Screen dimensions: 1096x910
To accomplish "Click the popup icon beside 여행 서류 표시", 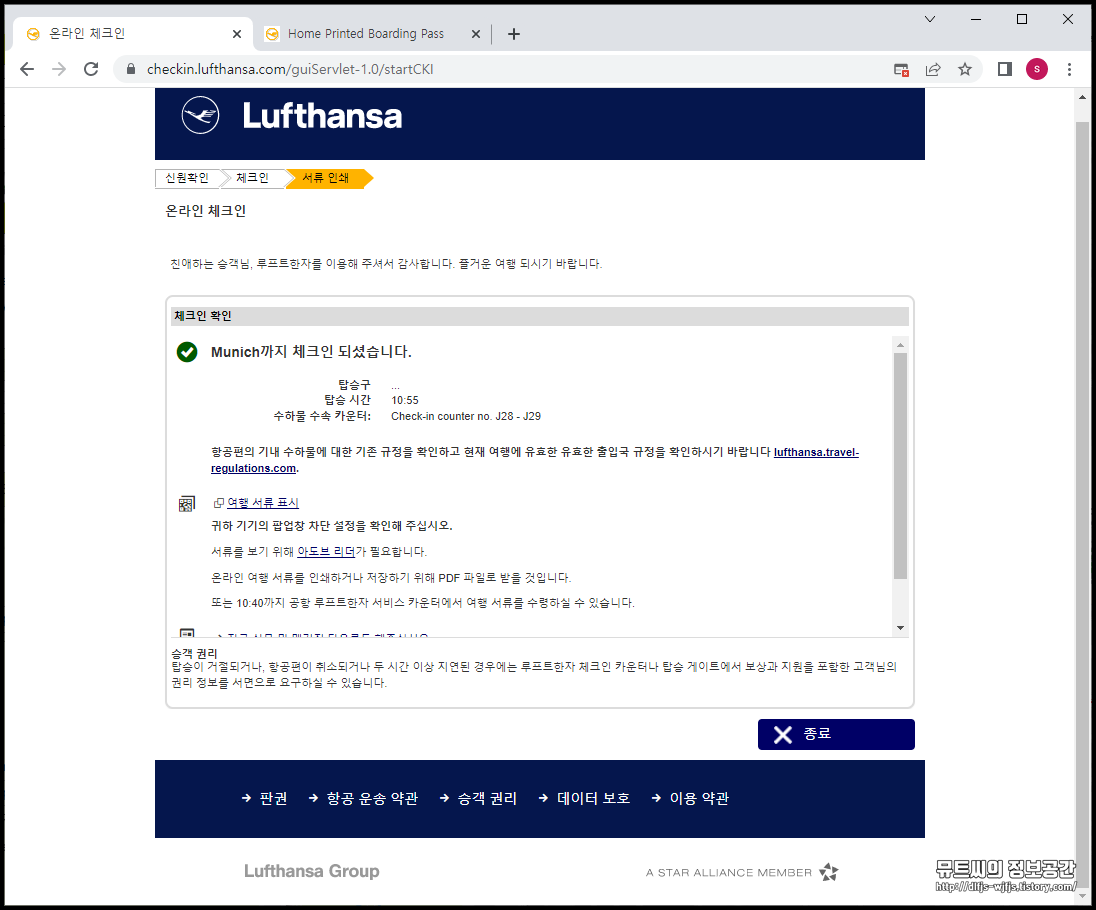I will 219,503.
